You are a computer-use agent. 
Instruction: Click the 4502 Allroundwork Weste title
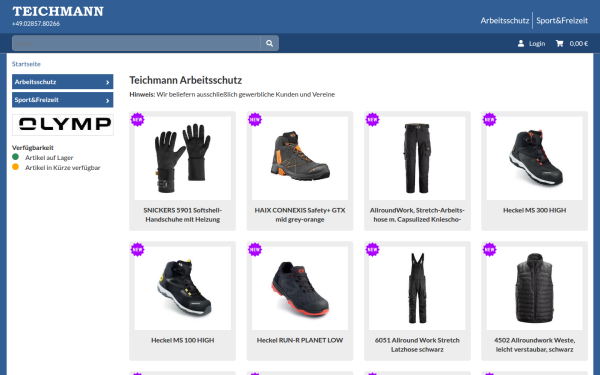(535, 345)
